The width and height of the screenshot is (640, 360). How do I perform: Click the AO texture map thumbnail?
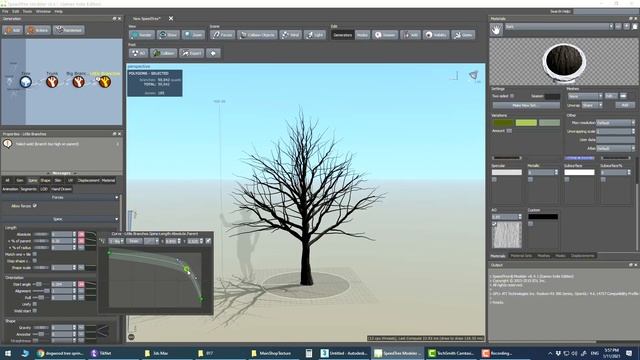coord(507,235)
